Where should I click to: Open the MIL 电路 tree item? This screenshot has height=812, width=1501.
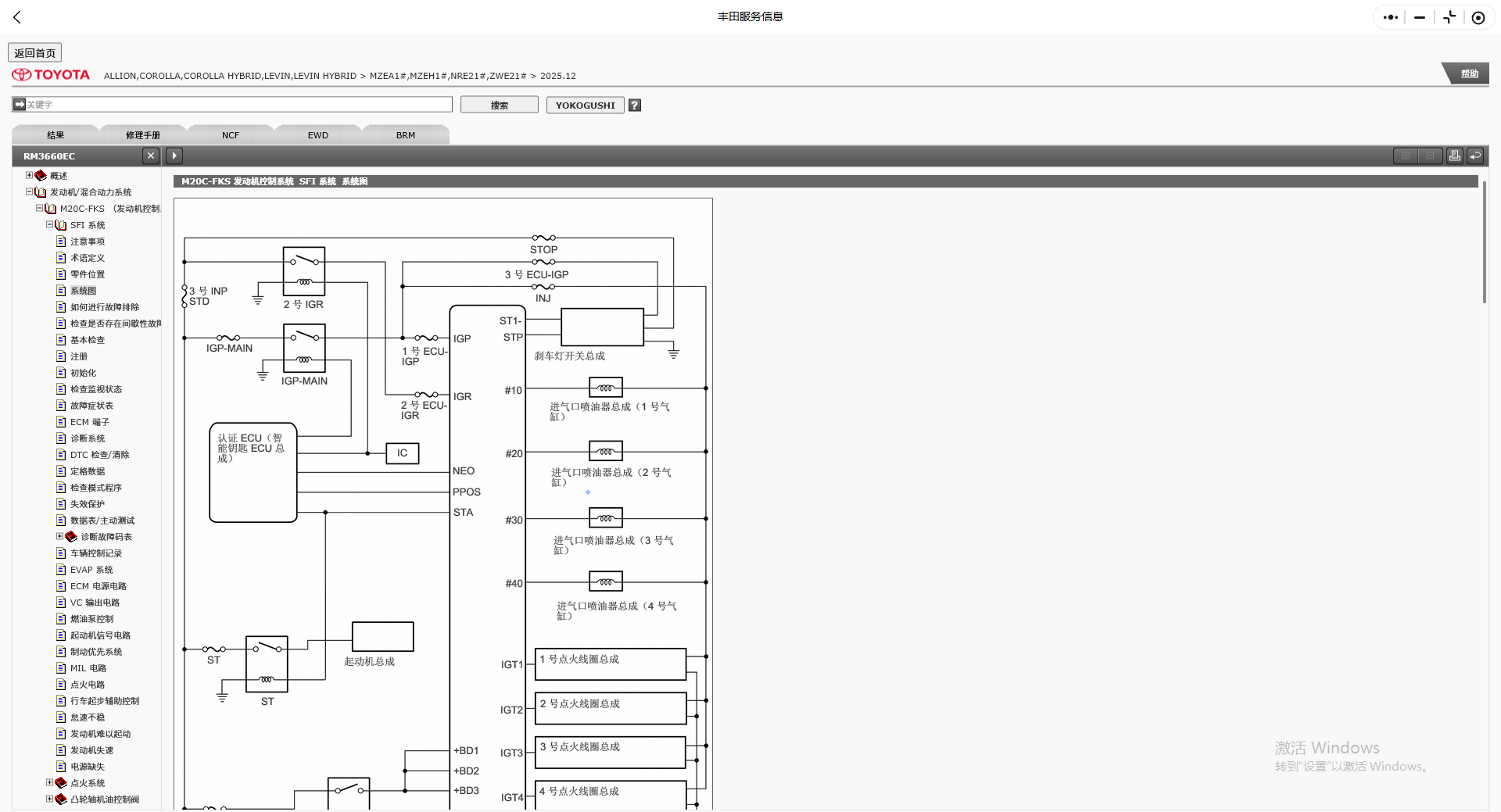(88, 668)
